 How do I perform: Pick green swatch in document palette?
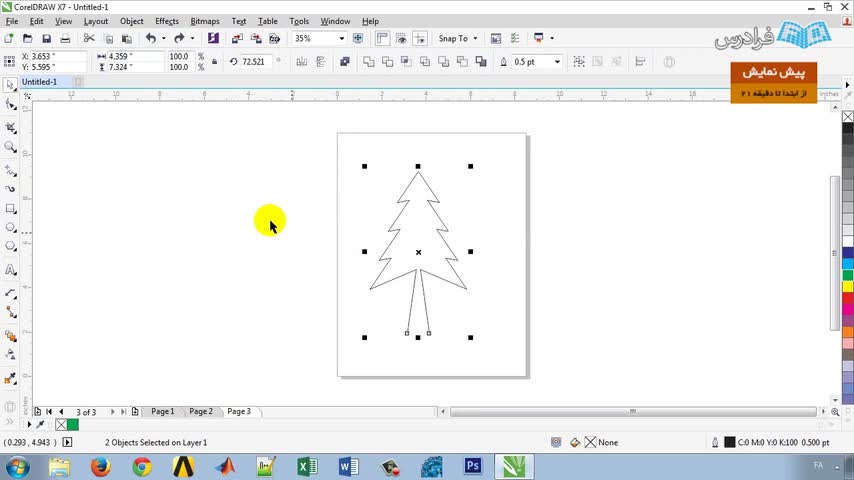pos(72,424)
